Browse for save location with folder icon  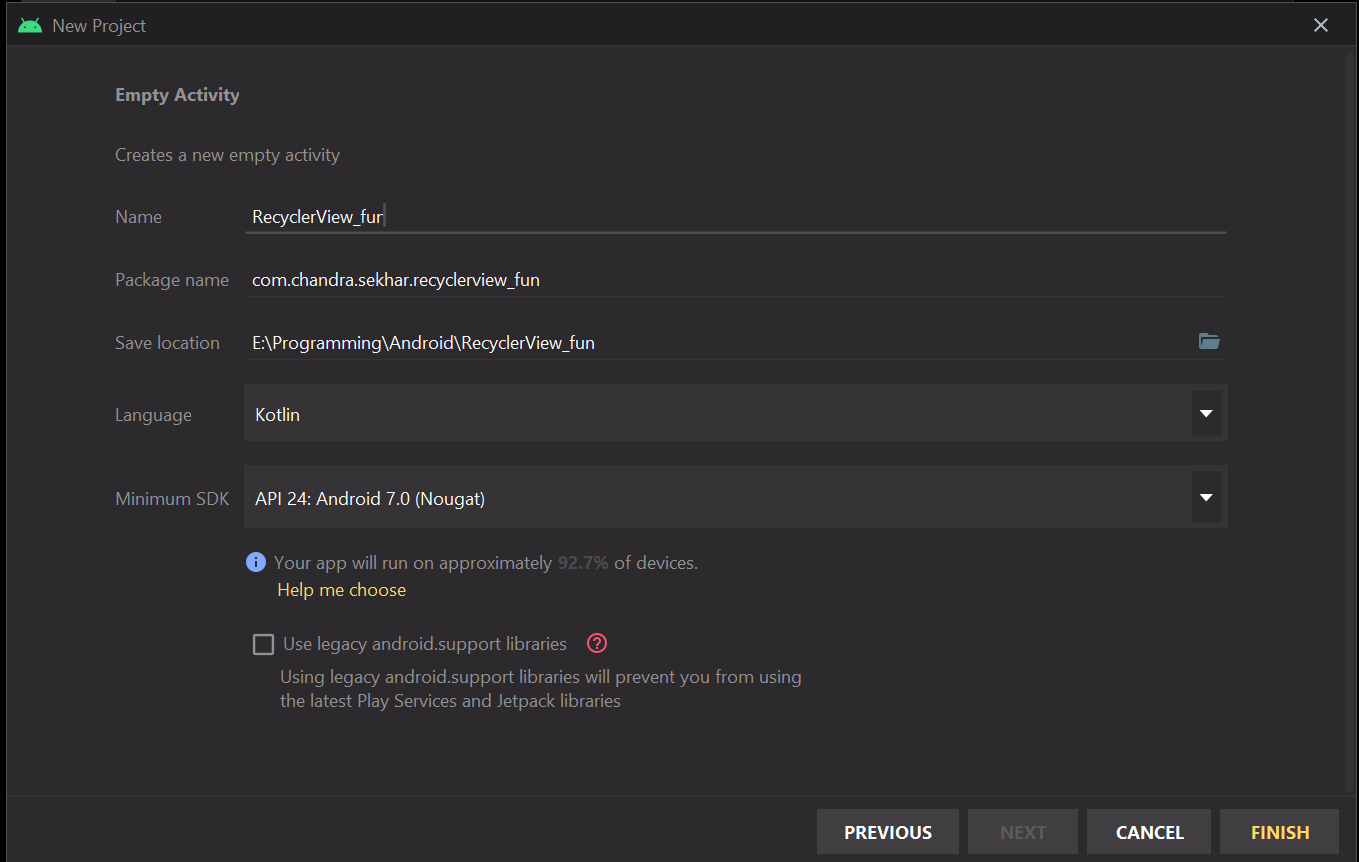click(x=1209, y=342)
